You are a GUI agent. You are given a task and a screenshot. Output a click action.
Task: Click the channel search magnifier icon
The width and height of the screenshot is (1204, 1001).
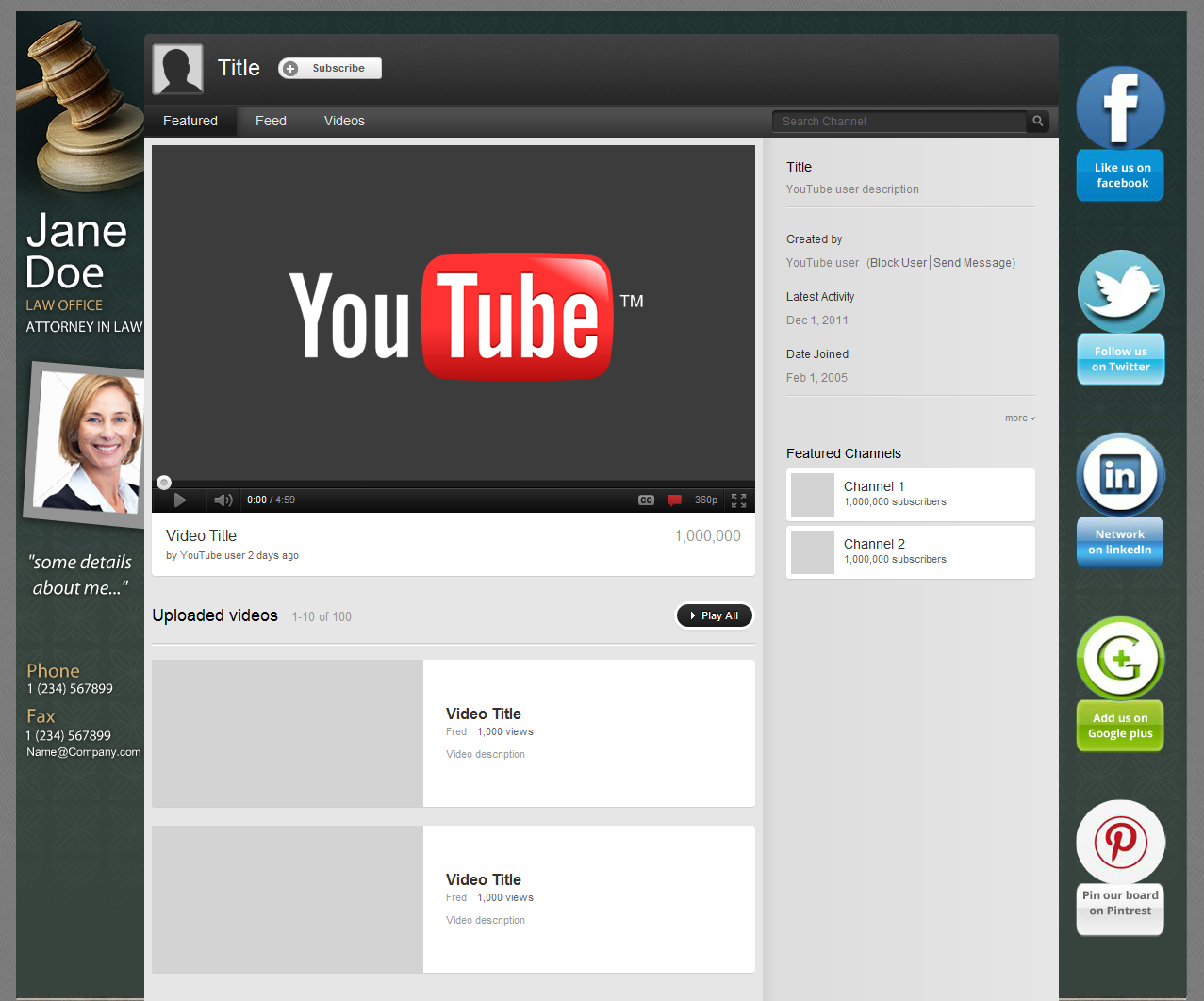pos(1037,121)
